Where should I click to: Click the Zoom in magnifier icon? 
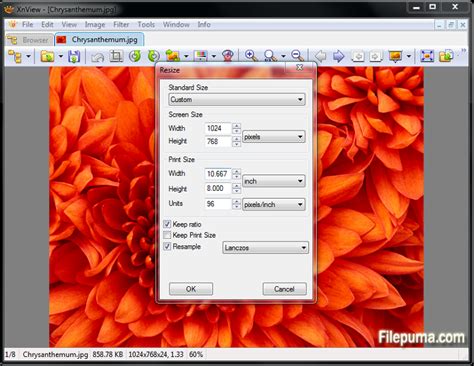click(251, 56)
